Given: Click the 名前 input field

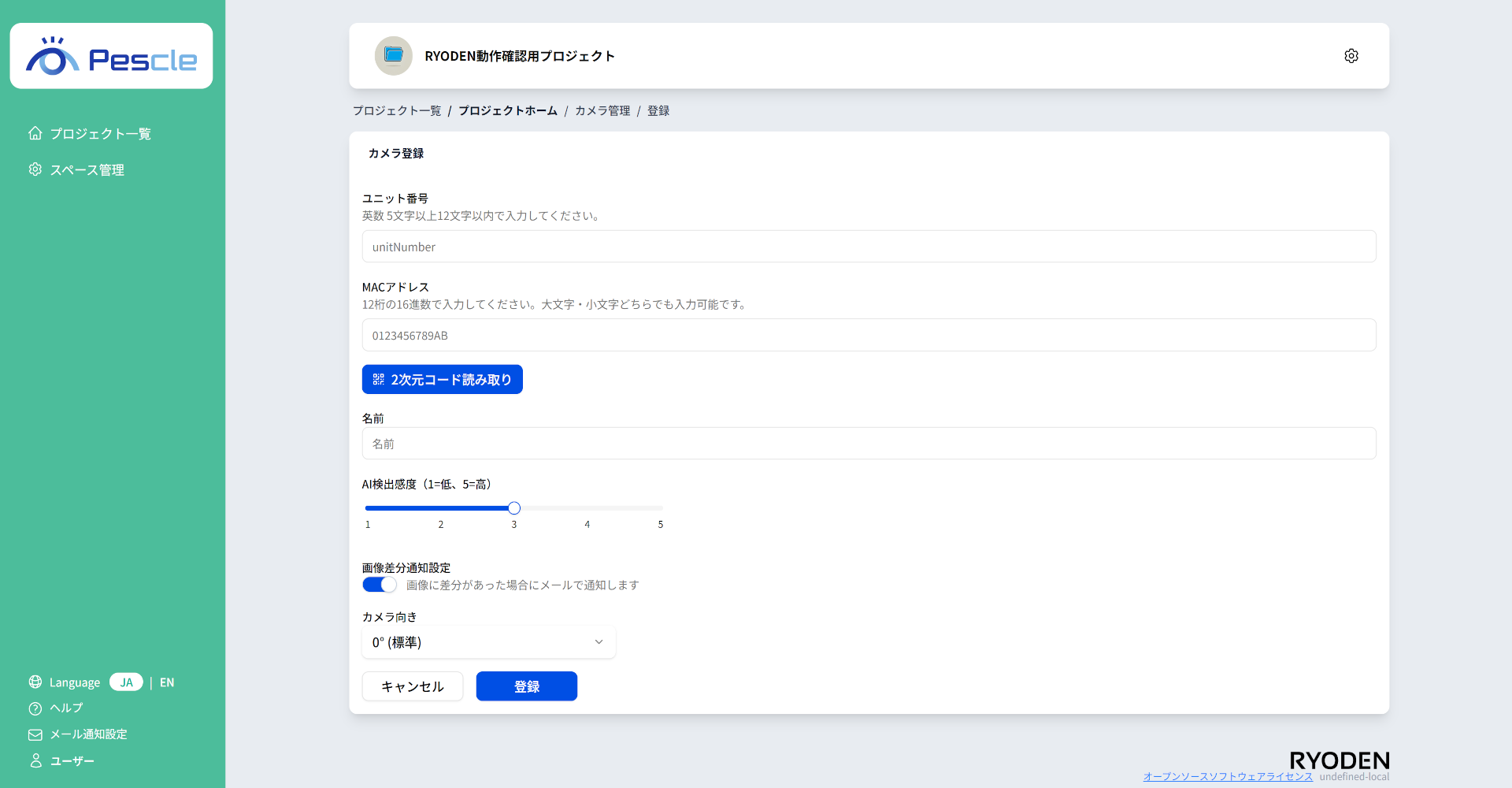Looking at the screenshot, I should point(868,443).
